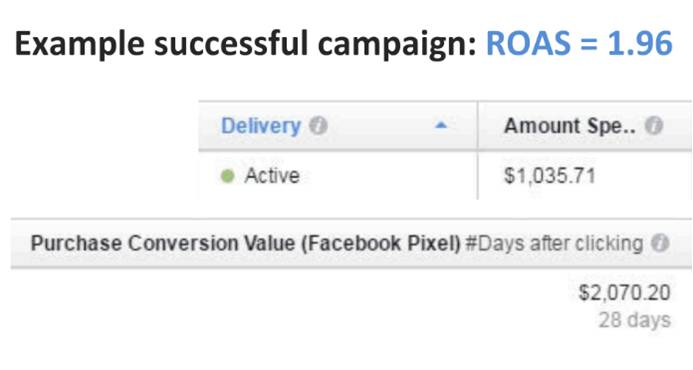Select the Amount Spent column header
The image size is (693, 370).
(585, 126)
